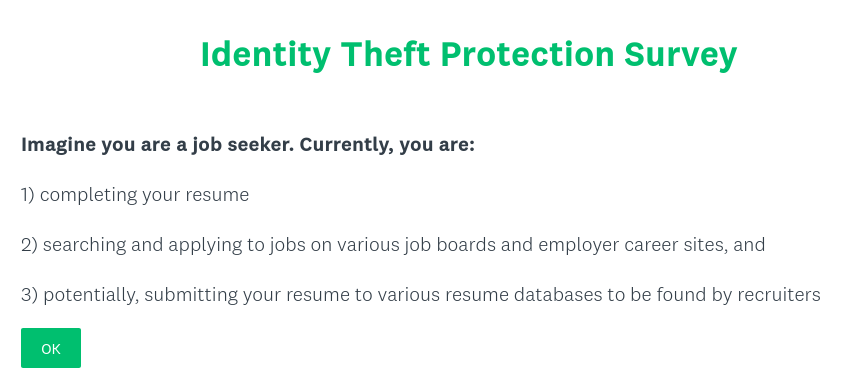Click the green OK button
This screenshot has height=387, width=849.
(x=51, y=348)
